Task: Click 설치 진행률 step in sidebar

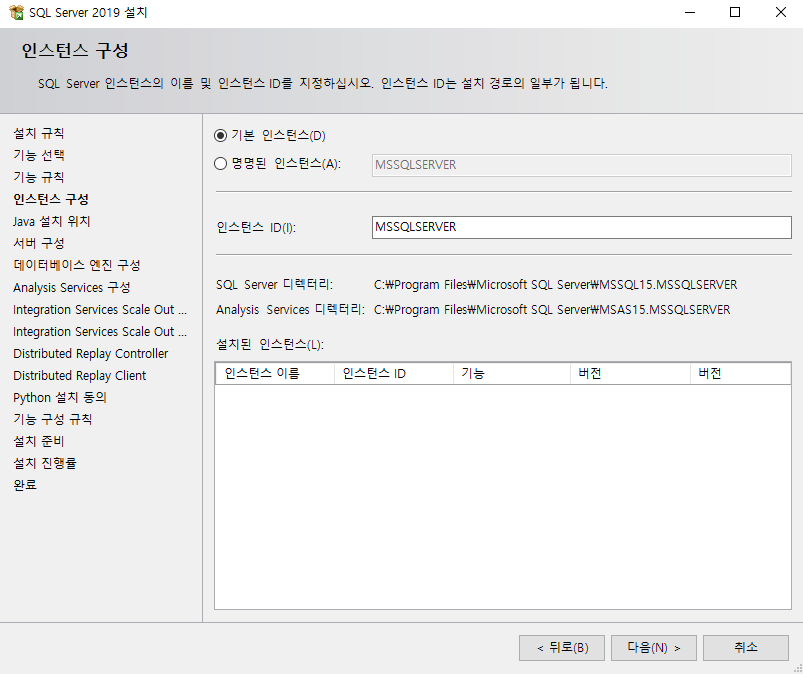Action: click(45, 464)
